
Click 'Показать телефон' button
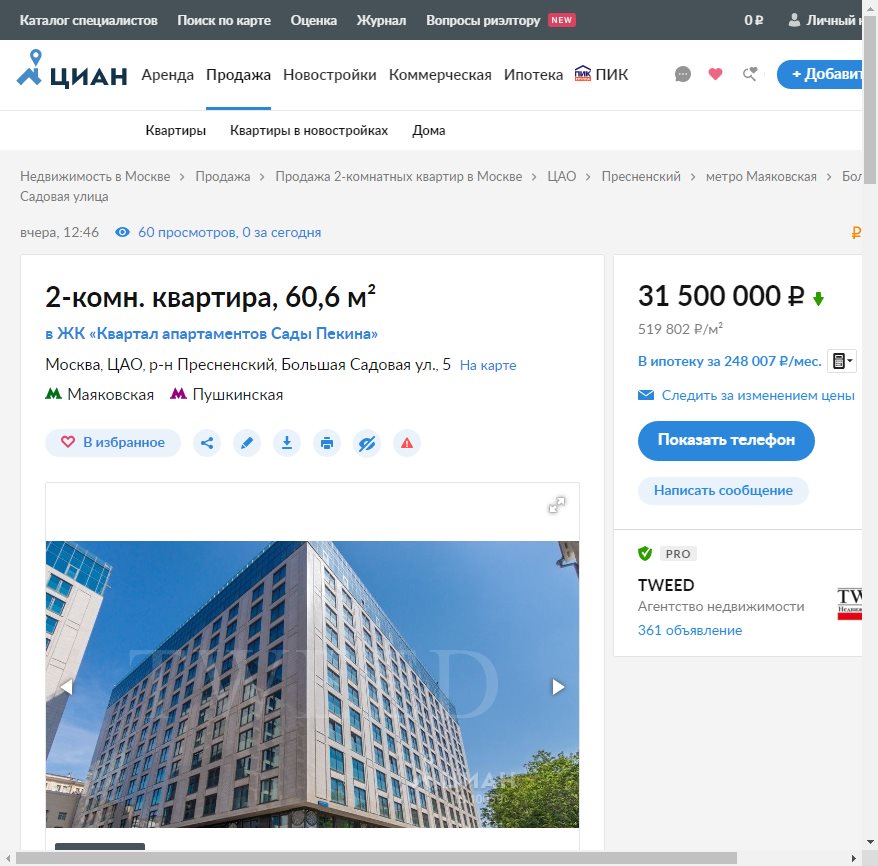726,440
